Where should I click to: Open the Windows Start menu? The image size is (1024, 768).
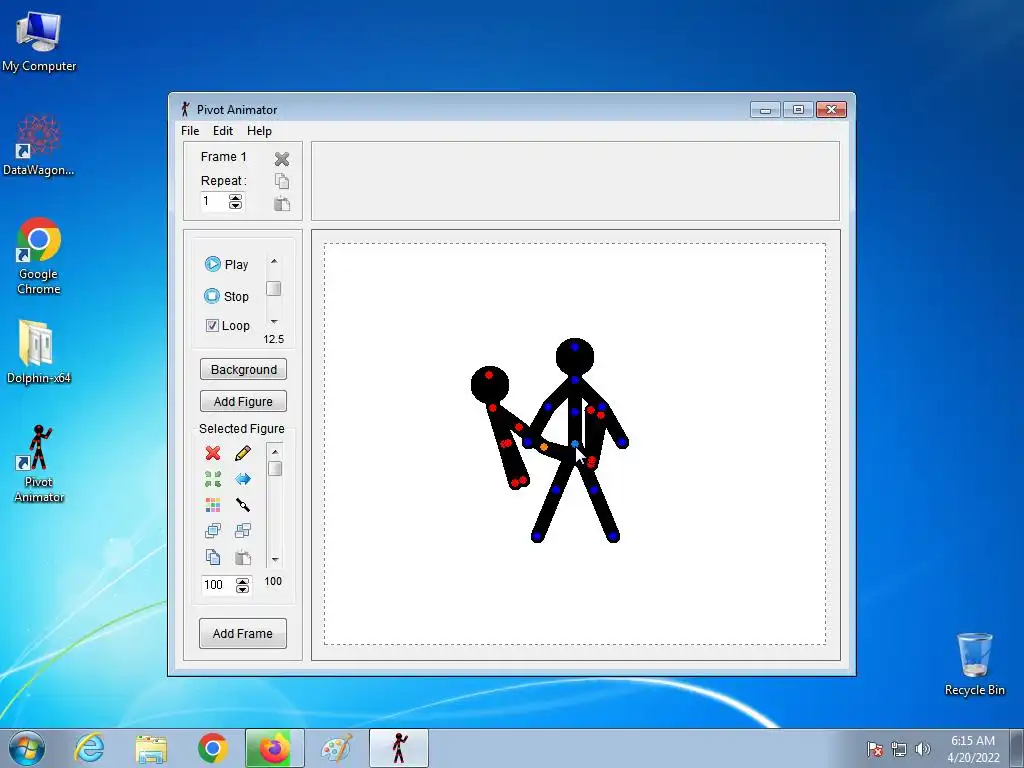point(27,748)
